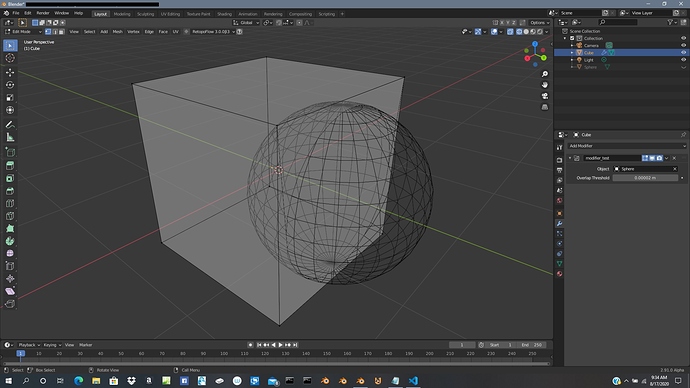
Task: Click the viewport zoom magnifier icon
Action: (x=545, y=74)
